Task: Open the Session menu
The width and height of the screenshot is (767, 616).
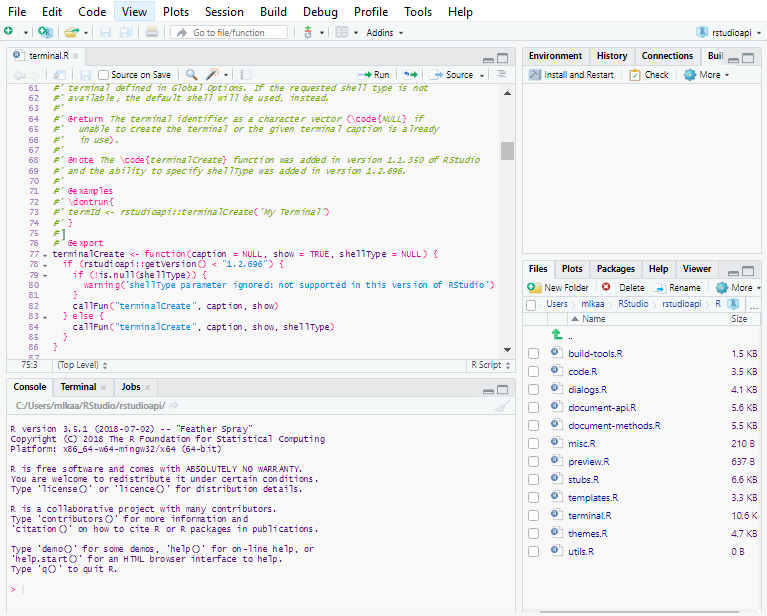Action: point(224,12)
